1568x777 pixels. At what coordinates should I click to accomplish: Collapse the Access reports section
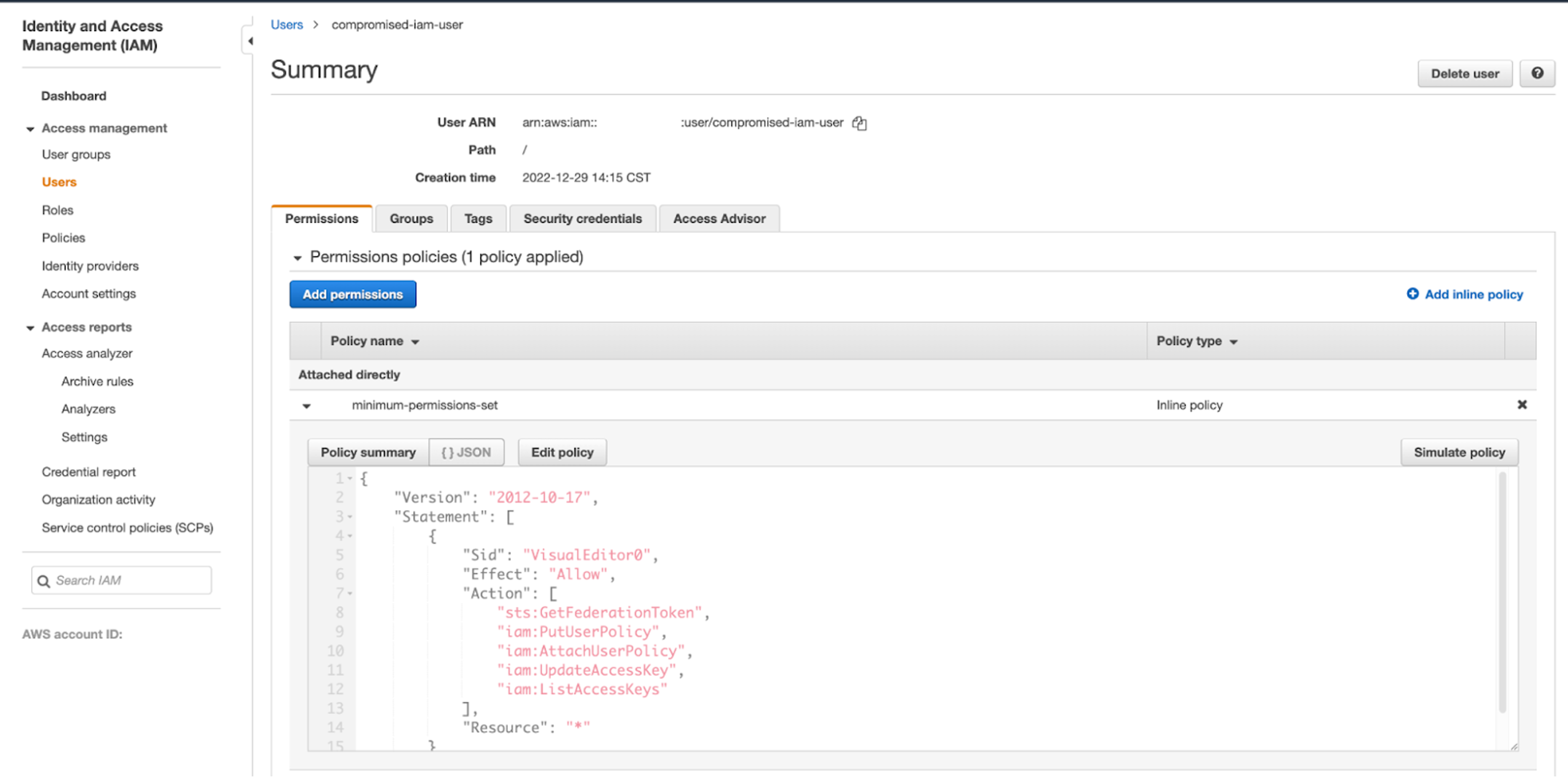[x=30, y=328]
